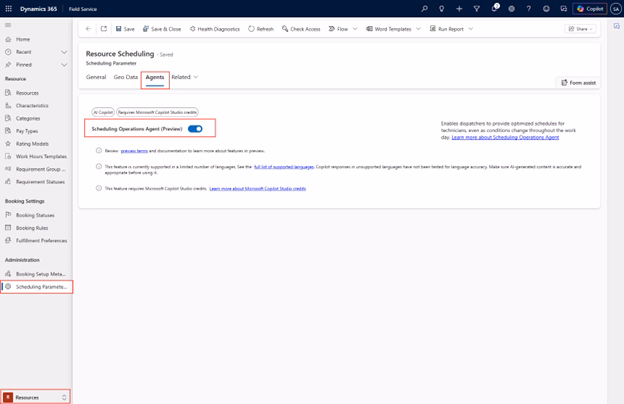Click the plus quick create icon
The width and height of the screenshot is (624, 404).
[459, 9]
